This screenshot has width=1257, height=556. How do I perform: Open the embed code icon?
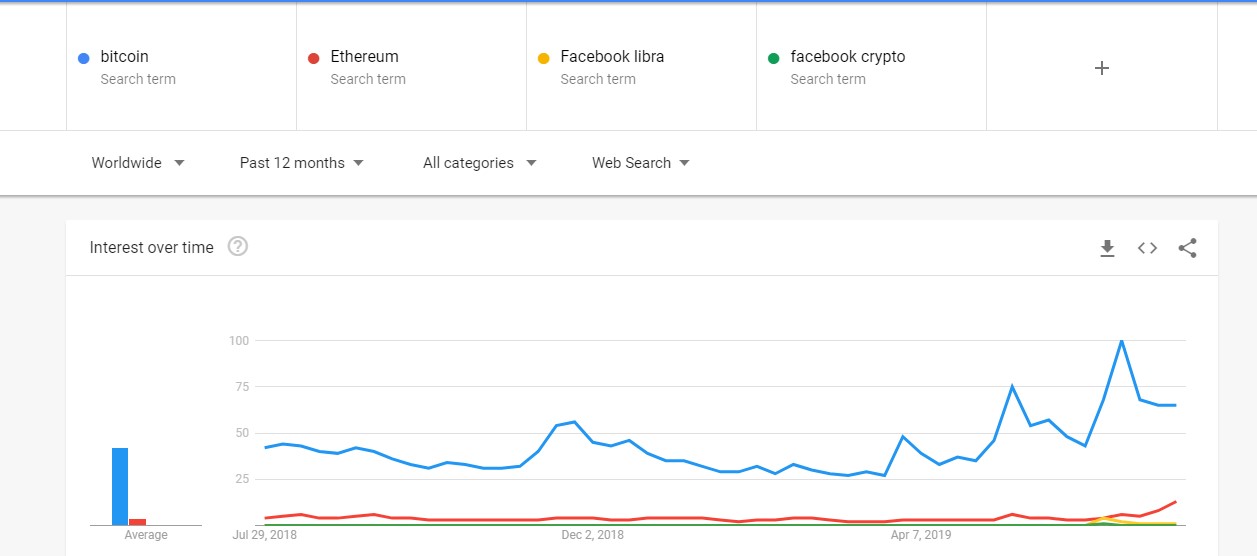pyautogui.click(x=1147, y=248)
